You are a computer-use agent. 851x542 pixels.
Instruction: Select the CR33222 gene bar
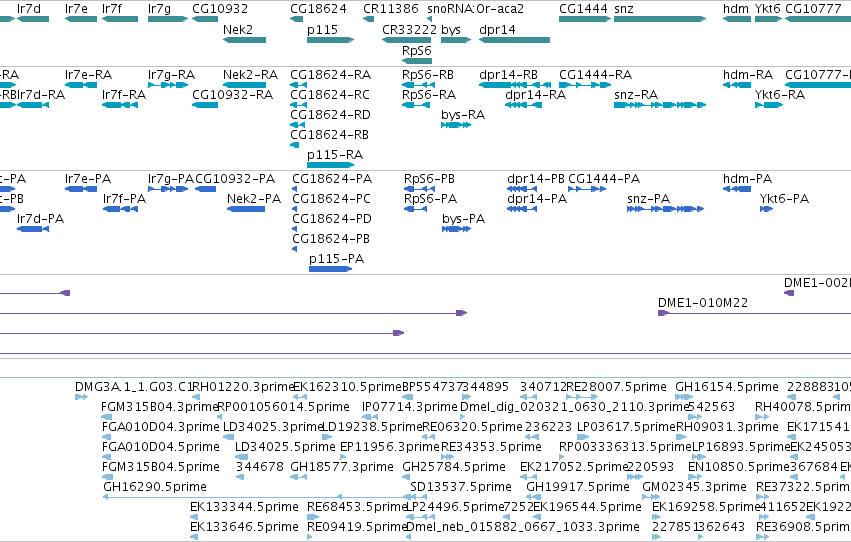point(407,40)
